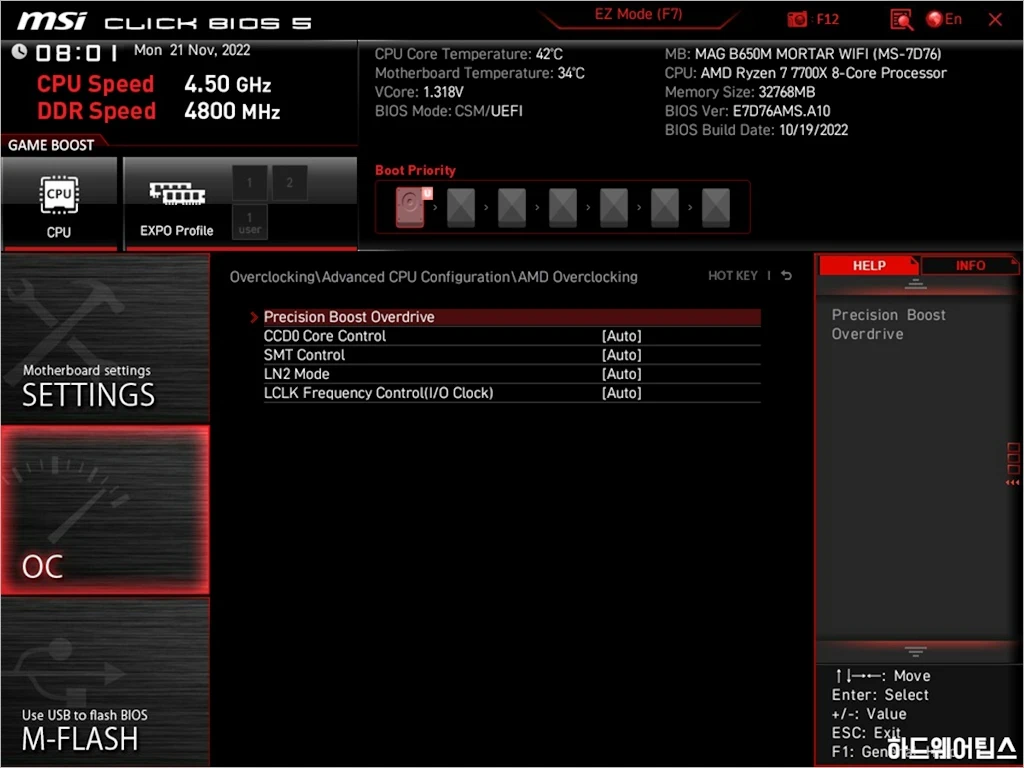Click the help panel bottom scroll handle
Viewport: 1024px width, 768px height.
pyautogui.click(x=916, y=651)
